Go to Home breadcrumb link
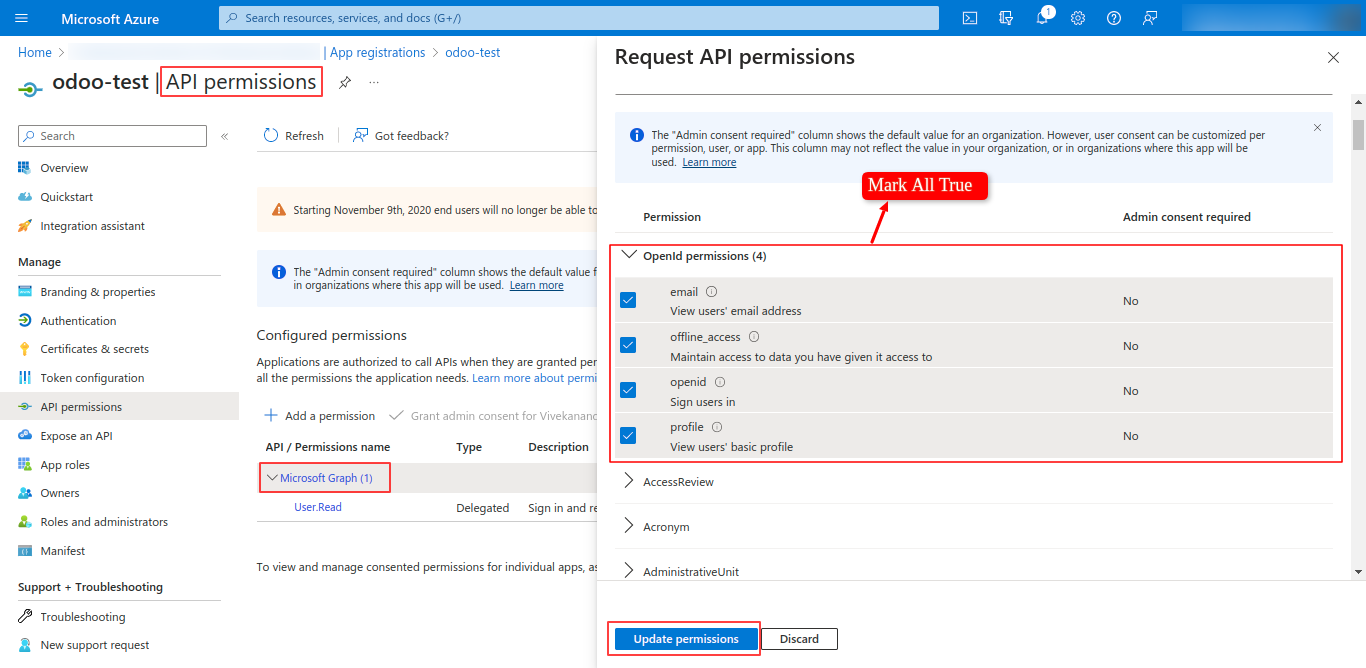 point(35,52)
